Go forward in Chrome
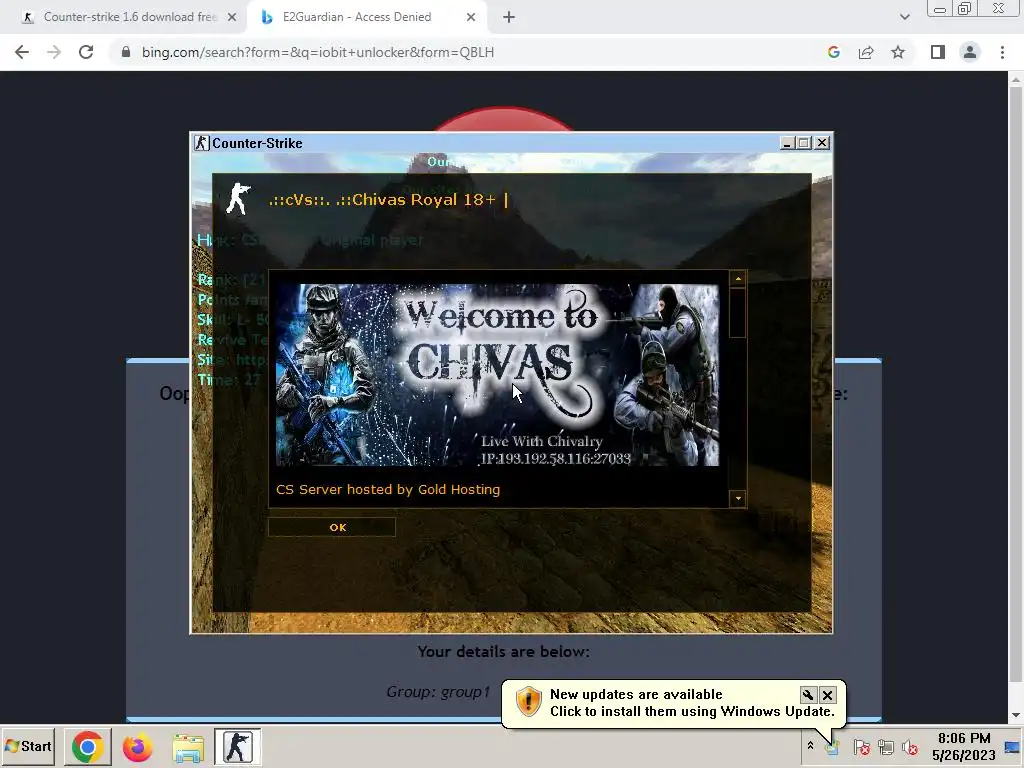1024x768 pixels. click(x=54, y=52)
